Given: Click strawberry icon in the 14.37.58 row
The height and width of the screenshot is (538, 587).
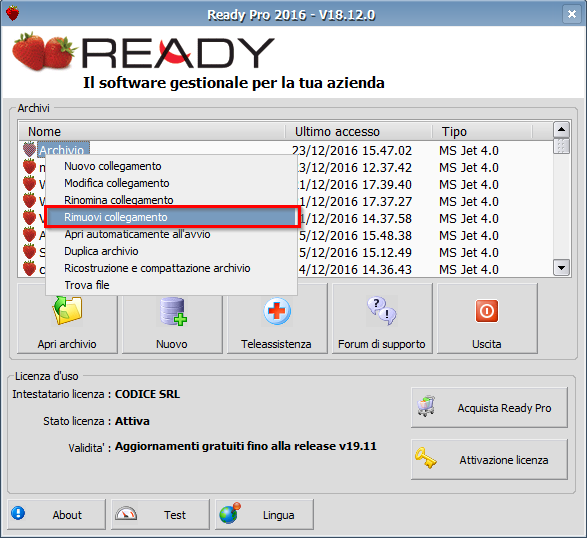Looking at the screenshot, I should click(x=29, y=218).
